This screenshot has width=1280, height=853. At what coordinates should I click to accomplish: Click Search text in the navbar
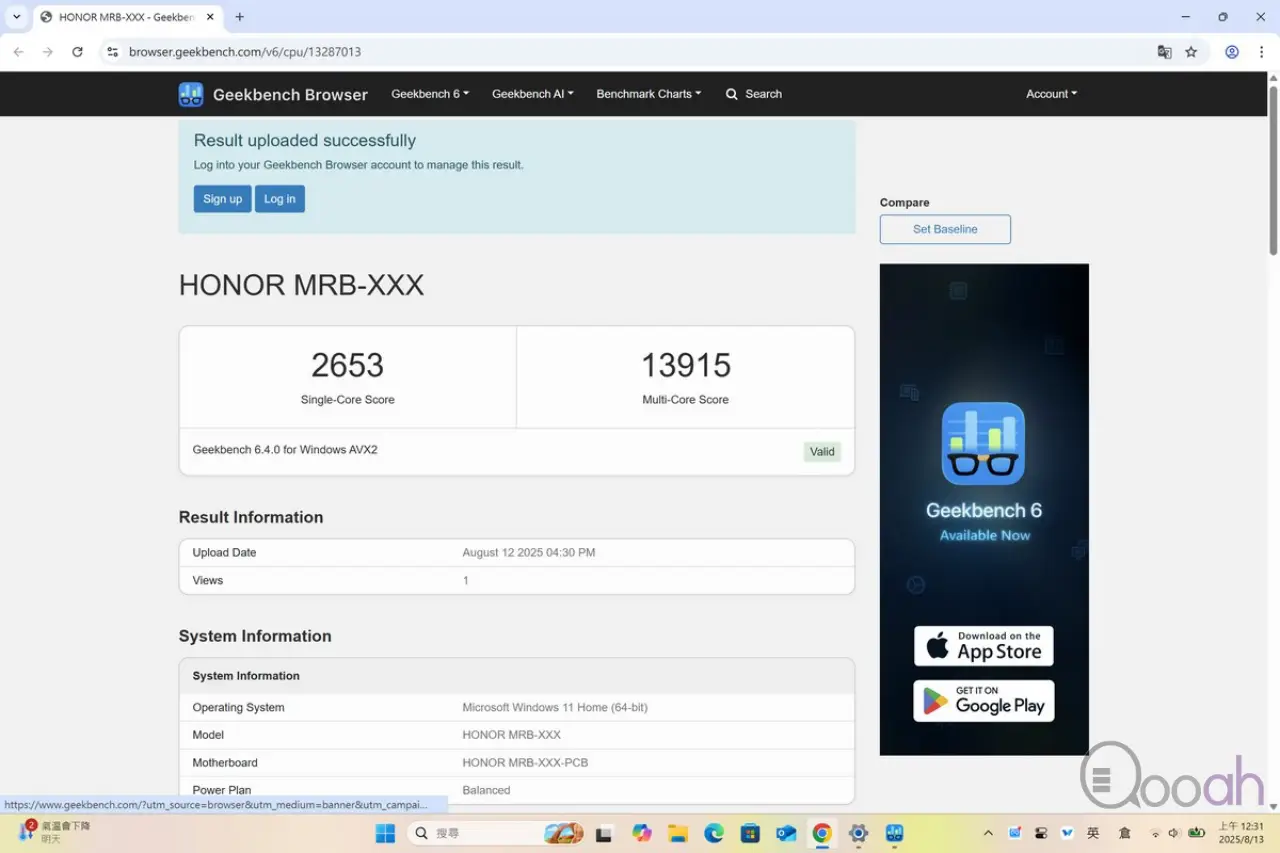[763, 94]
